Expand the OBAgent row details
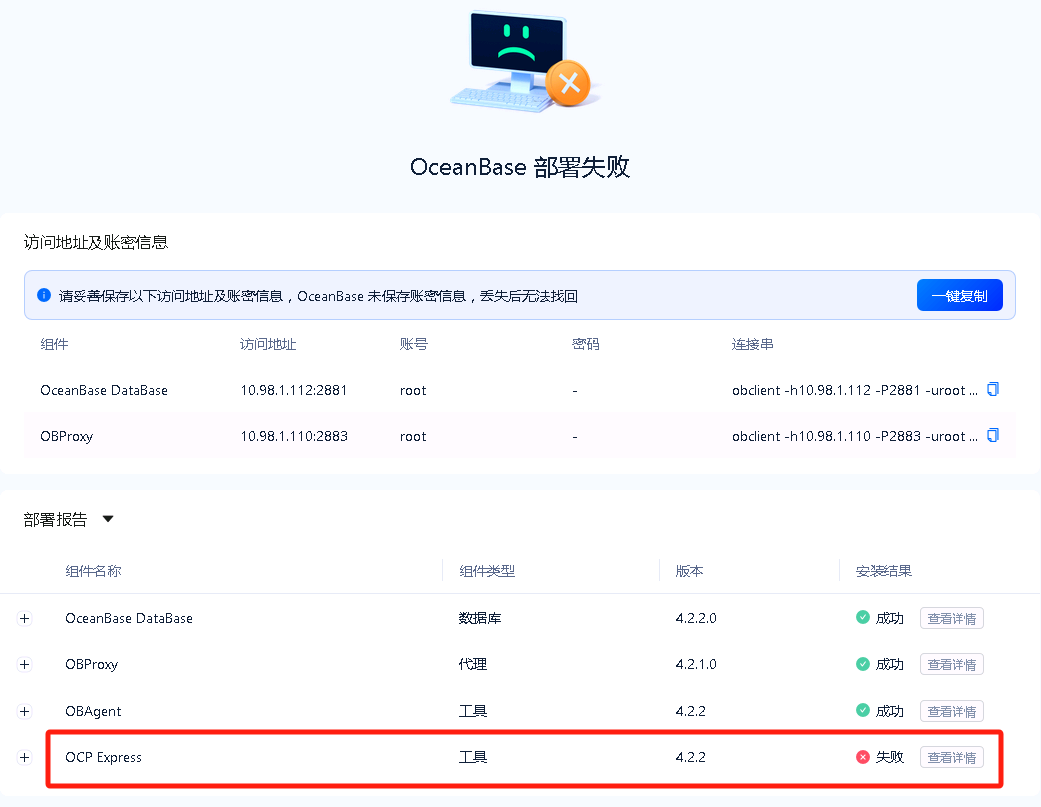Viewport: 1041px width, 807px height. [24, 711]
